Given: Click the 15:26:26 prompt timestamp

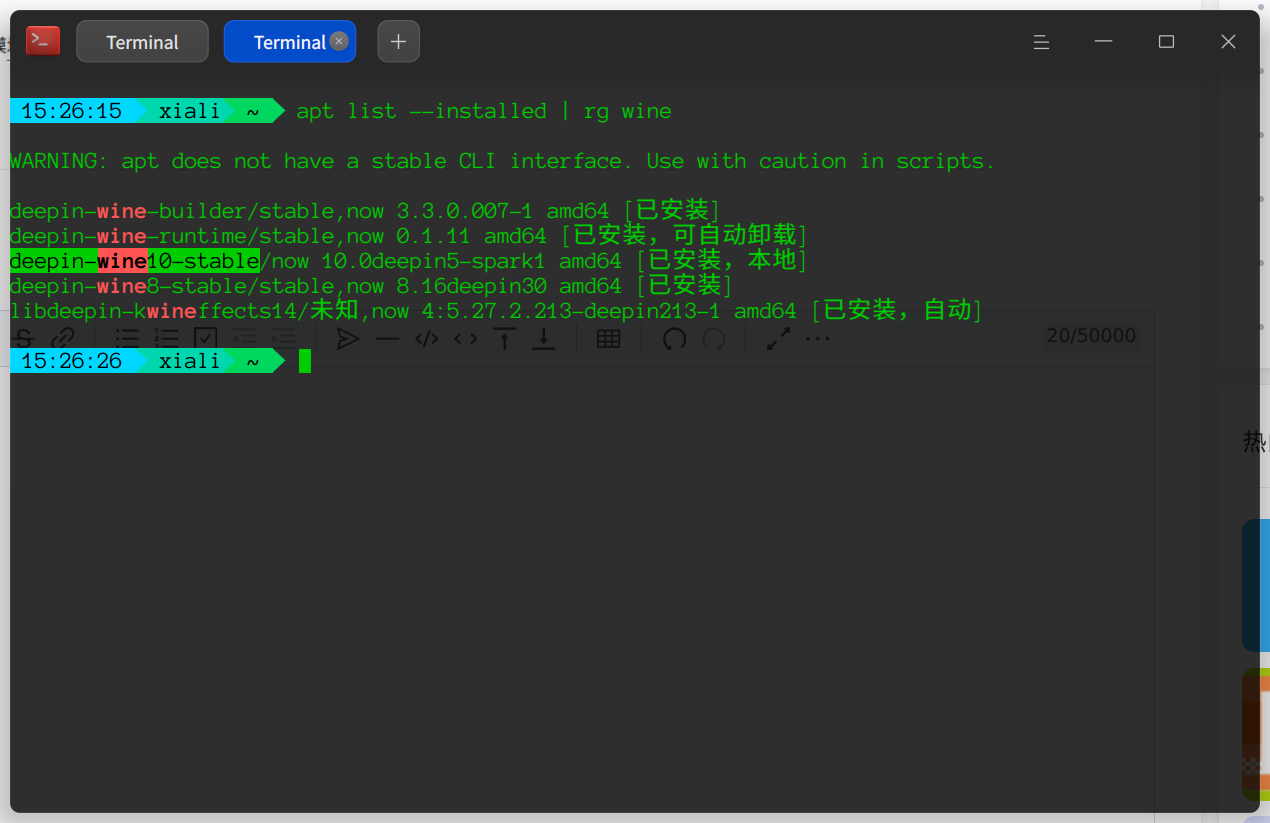Looking at the screenshot, I should (71, 361).
